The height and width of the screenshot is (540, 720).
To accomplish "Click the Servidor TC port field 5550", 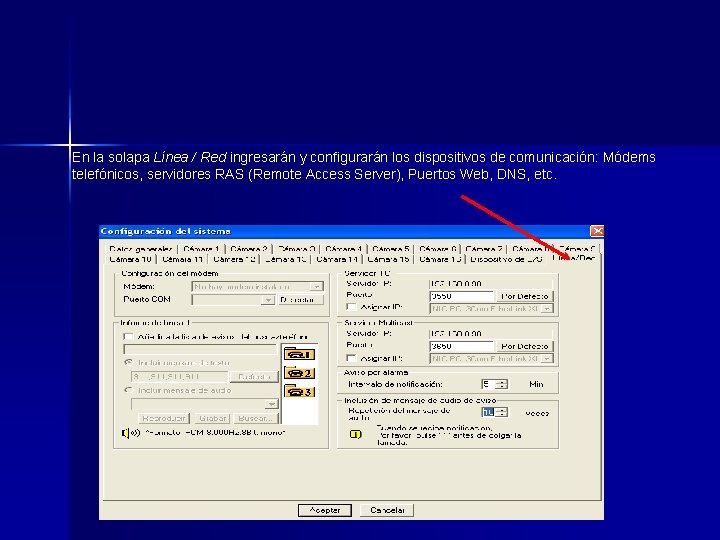I will pyautogui.click(x=461, y=296).
